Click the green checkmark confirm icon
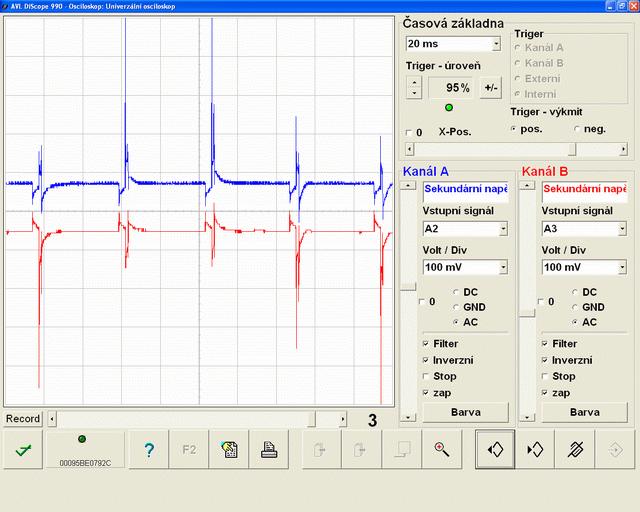The width and height of the screenshot is (640, 512). tap(22, 450)
